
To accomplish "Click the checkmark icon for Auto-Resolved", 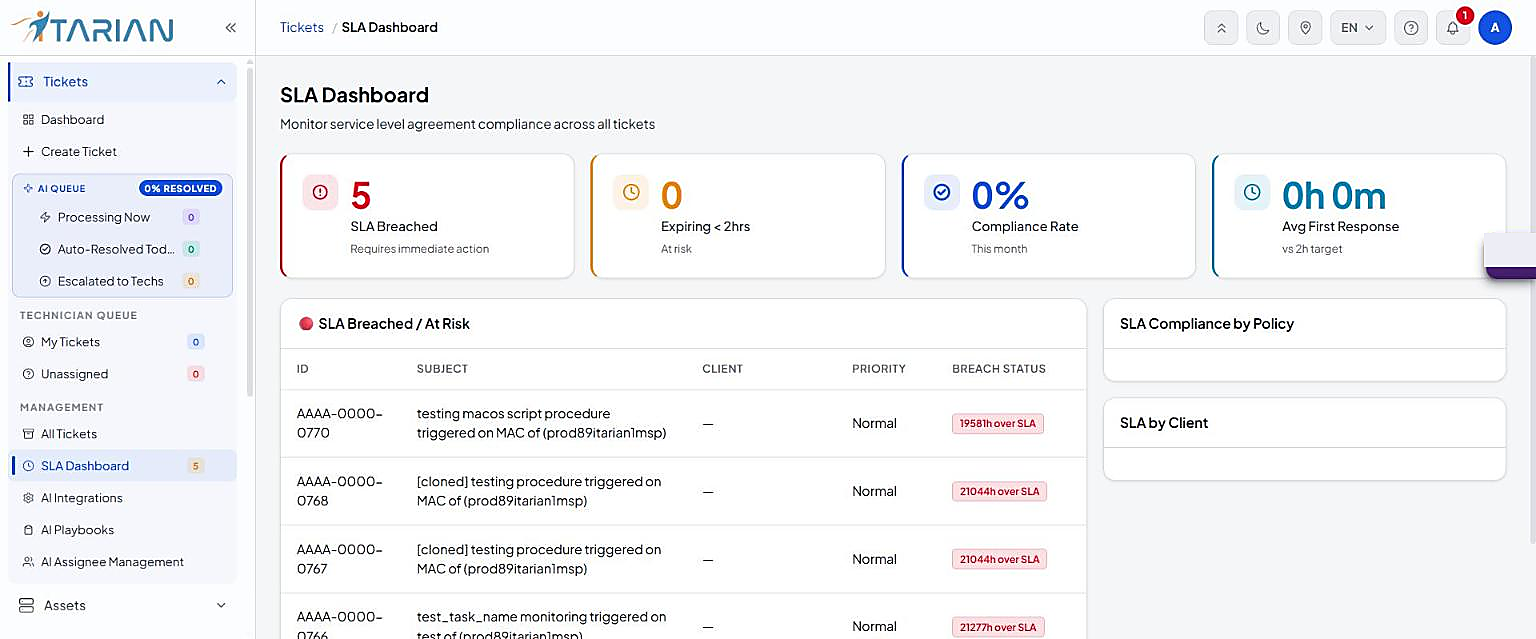I will pyautogui.click(x=45, y=249).
